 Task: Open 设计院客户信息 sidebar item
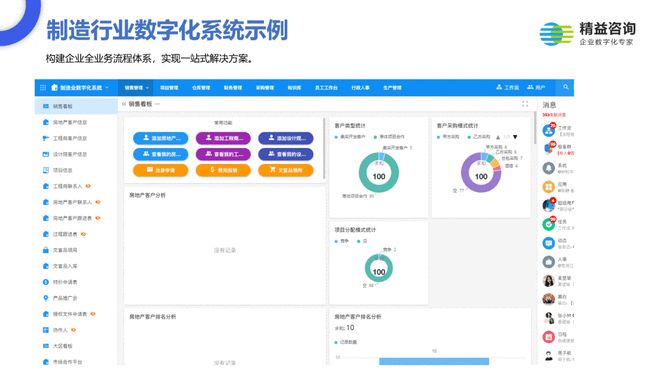(x=76, y=154)
